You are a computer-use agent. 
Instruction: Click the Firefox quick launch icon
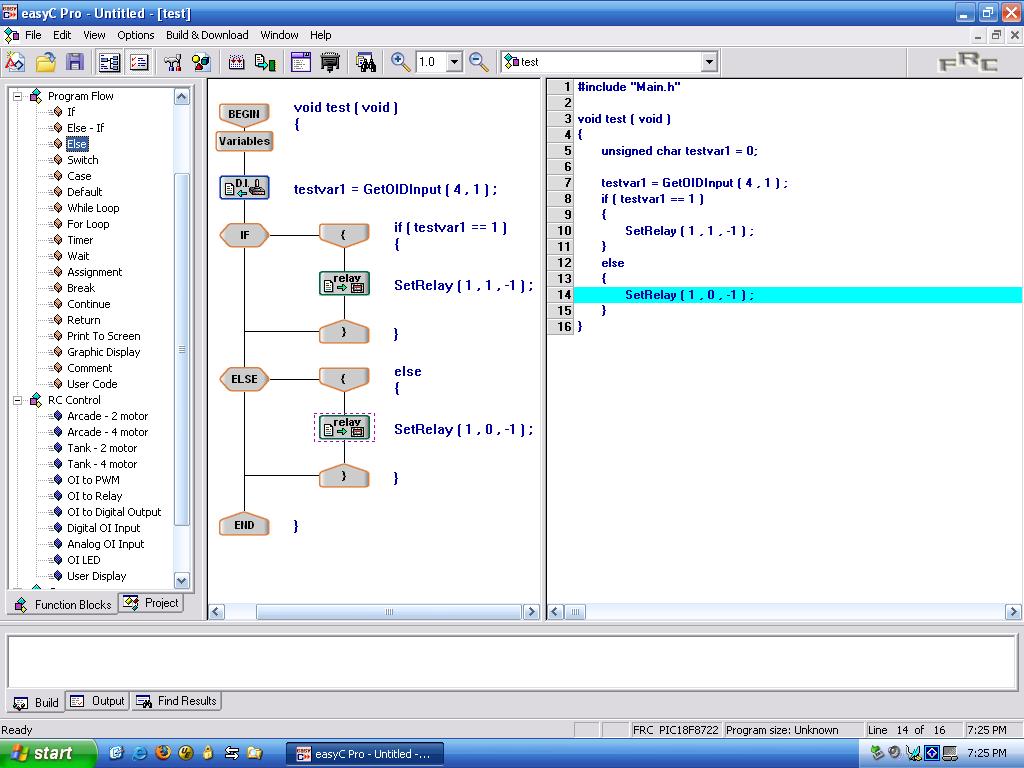click(163, 753)
